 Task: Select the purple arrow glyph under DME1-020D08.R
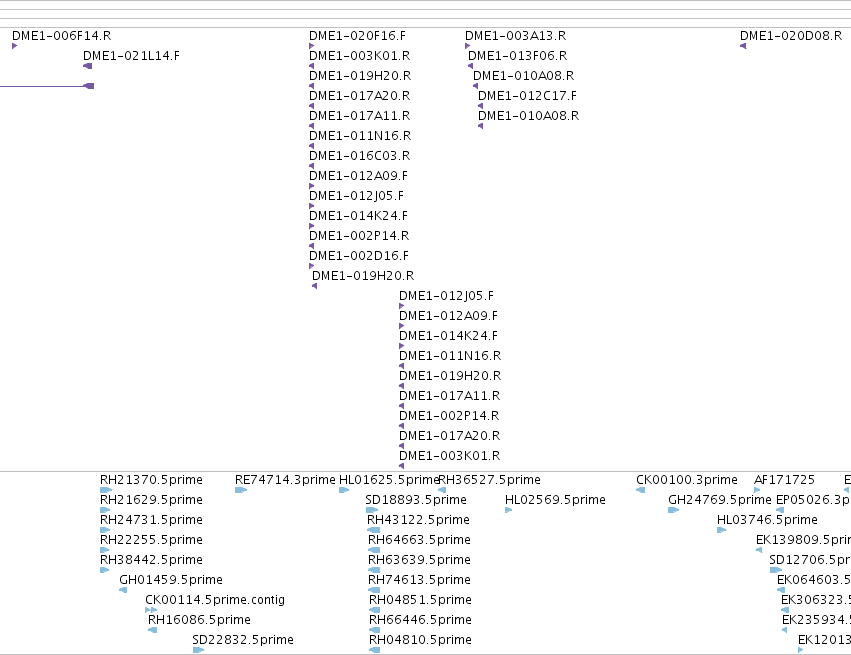point(743,46)
